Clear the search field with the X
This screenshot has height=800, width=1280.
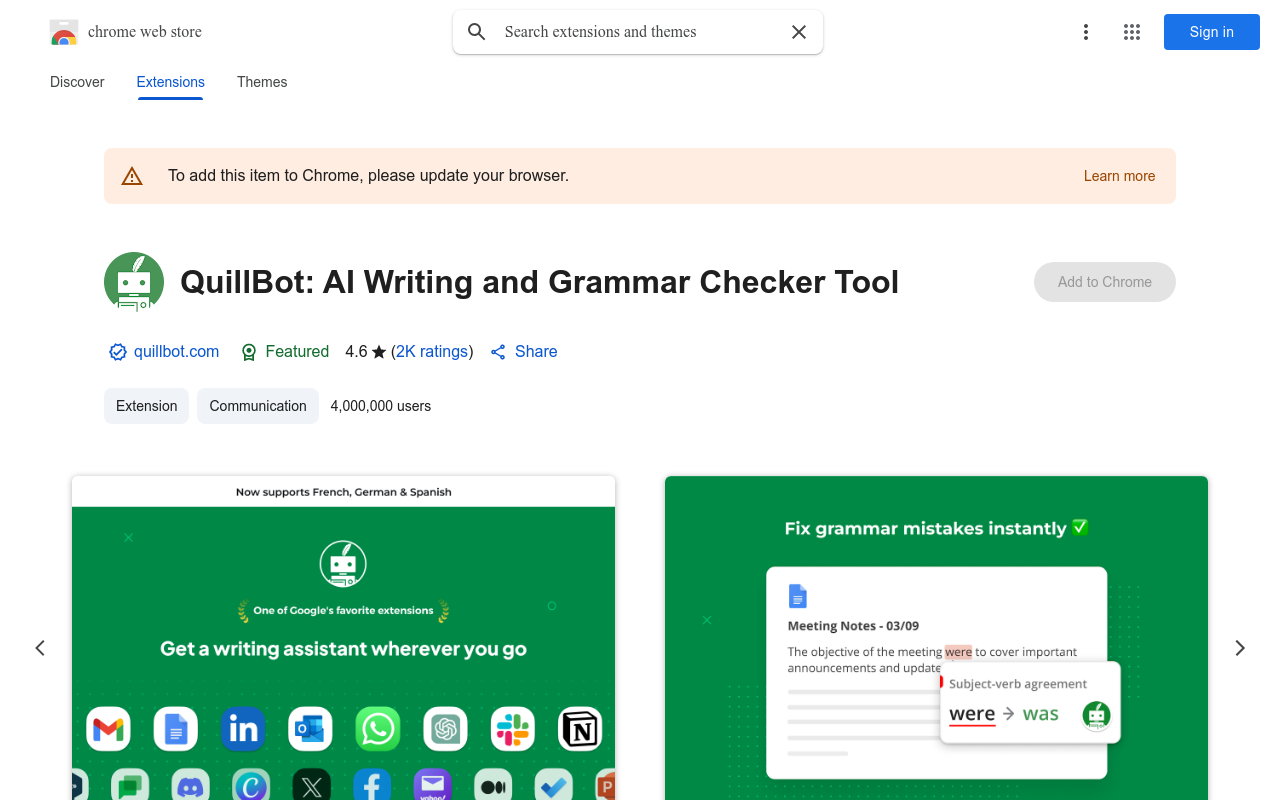(x=799, y=32)
